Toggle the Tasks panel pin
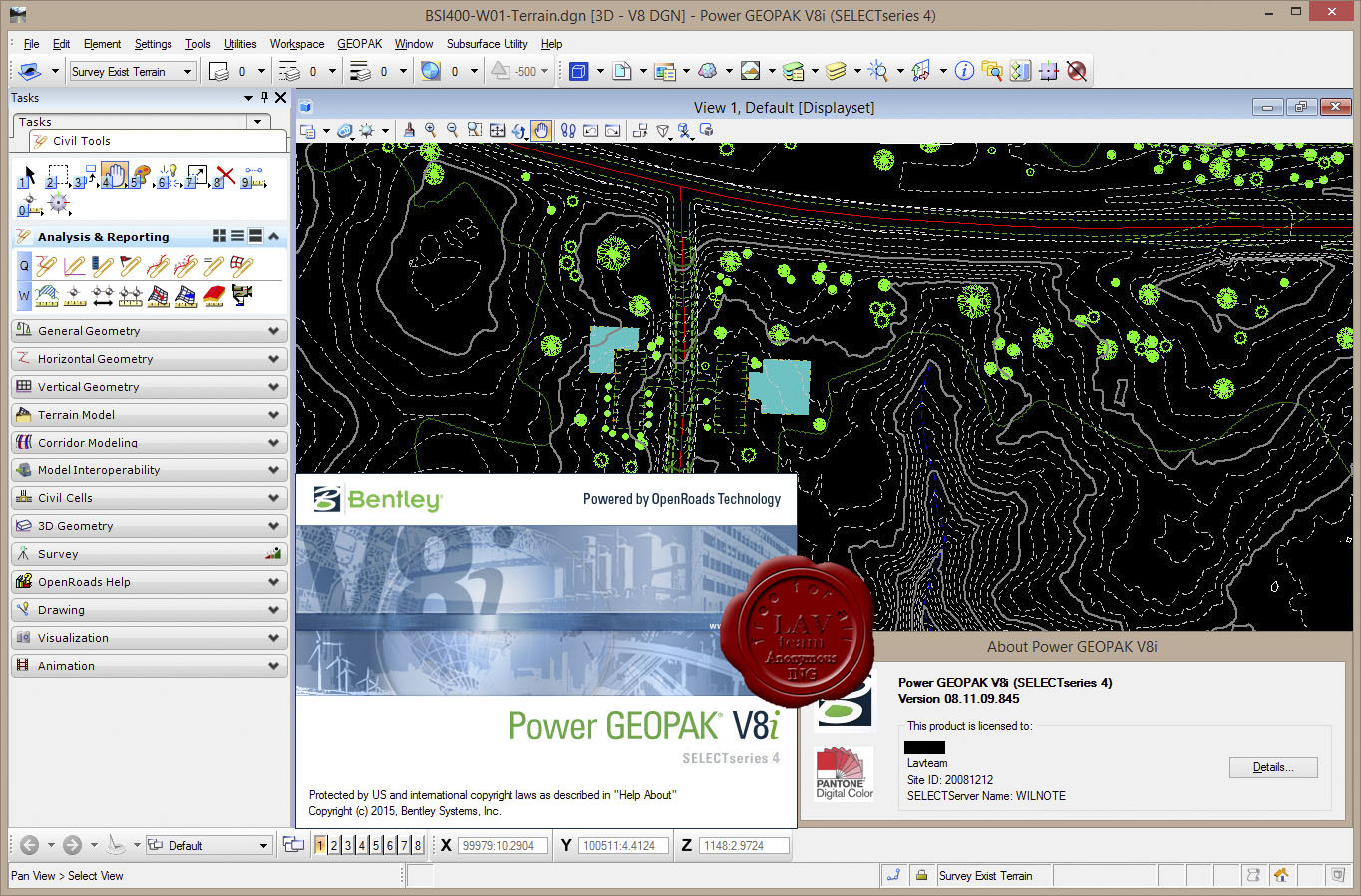 [x=264, y=97]
